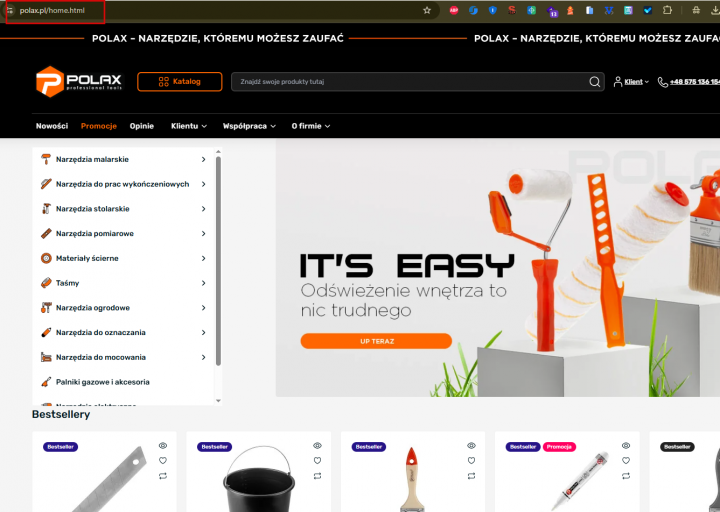Compare the blade product arrows icon

pyautogui.click(x=163, y=476)
